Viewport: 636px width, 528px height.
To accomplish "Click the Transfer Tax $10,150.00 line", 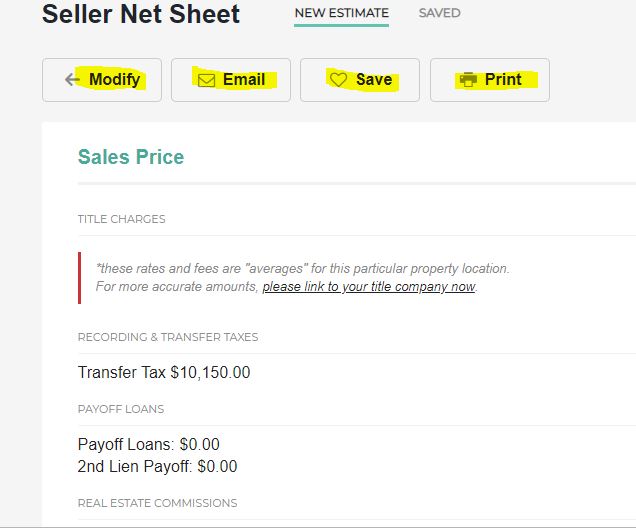I will pos(164,372).
